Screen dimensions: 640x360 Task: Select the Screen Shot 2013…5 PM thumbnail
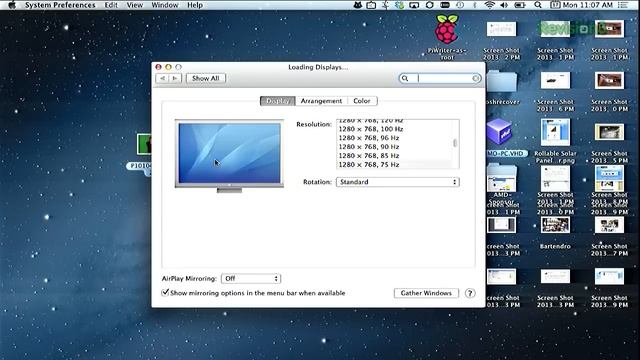click(609, 132)
